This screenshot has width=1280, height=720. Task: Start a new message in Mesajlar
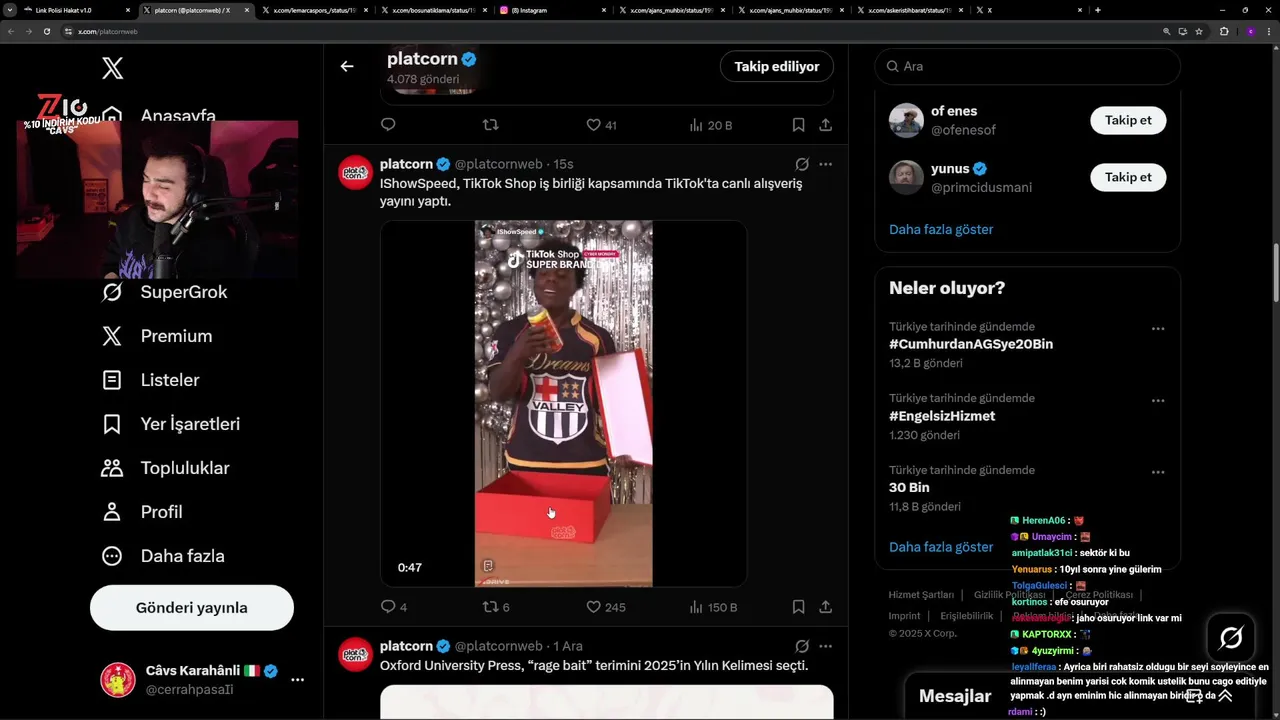(x=1194, y=696)
